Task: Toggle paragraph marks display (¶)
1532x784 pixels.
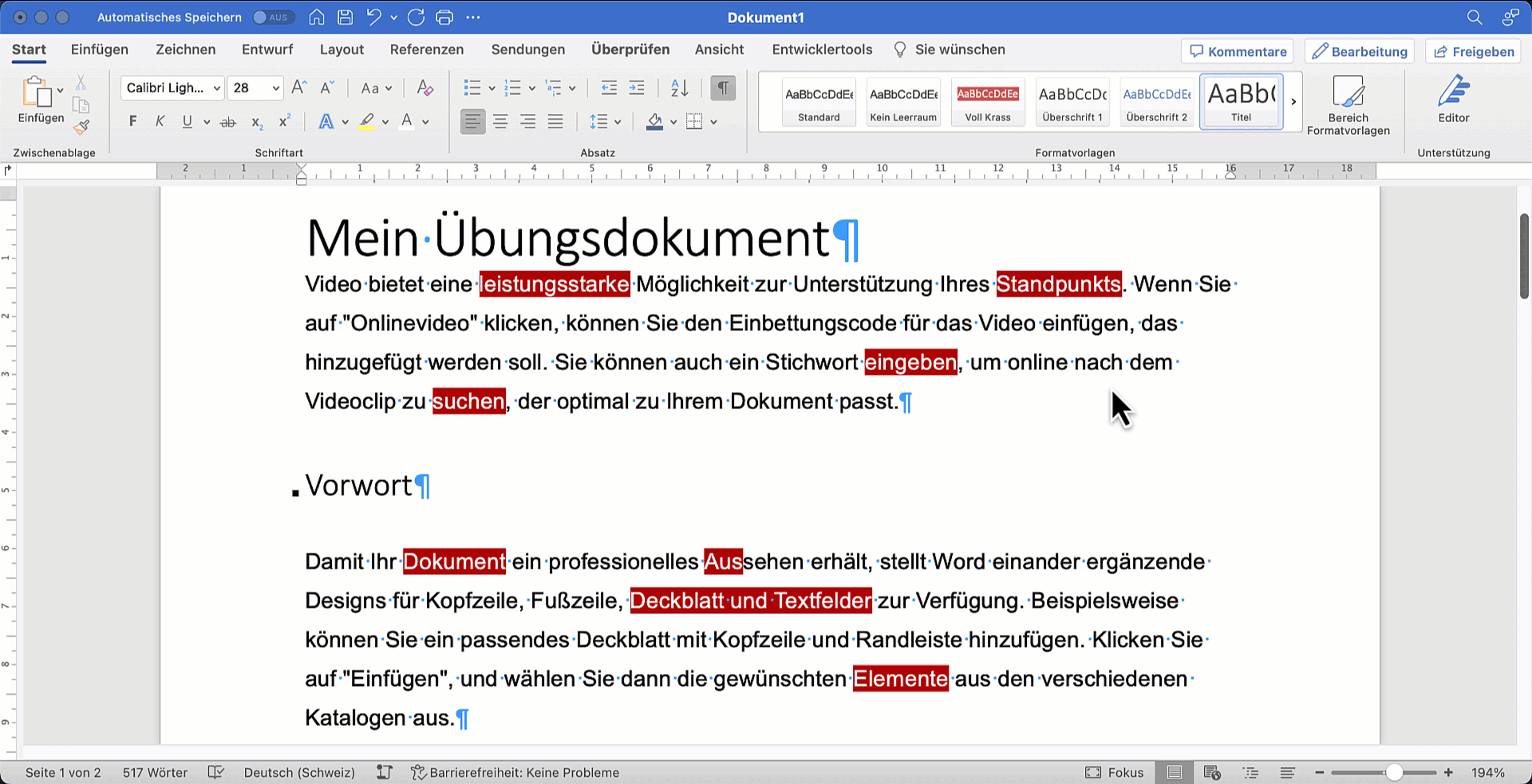Action: [723, 89]
